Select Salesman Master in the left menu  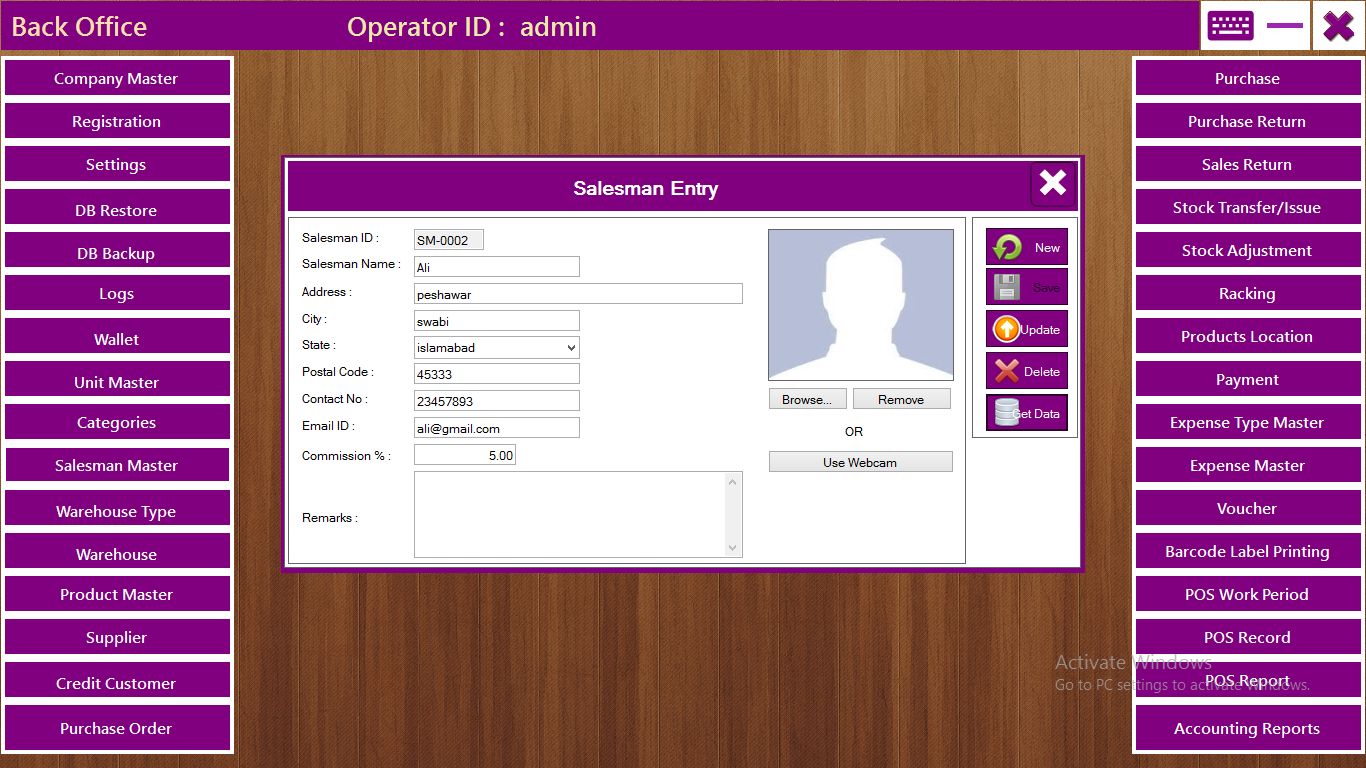[x=117, y=465]
